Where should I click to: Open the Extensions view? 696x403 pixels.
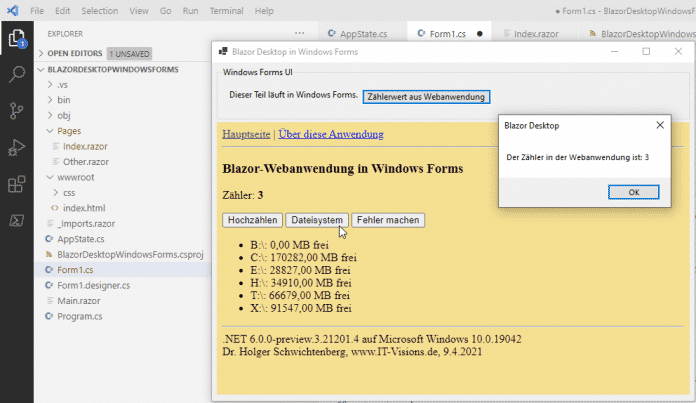coord(17,184)
